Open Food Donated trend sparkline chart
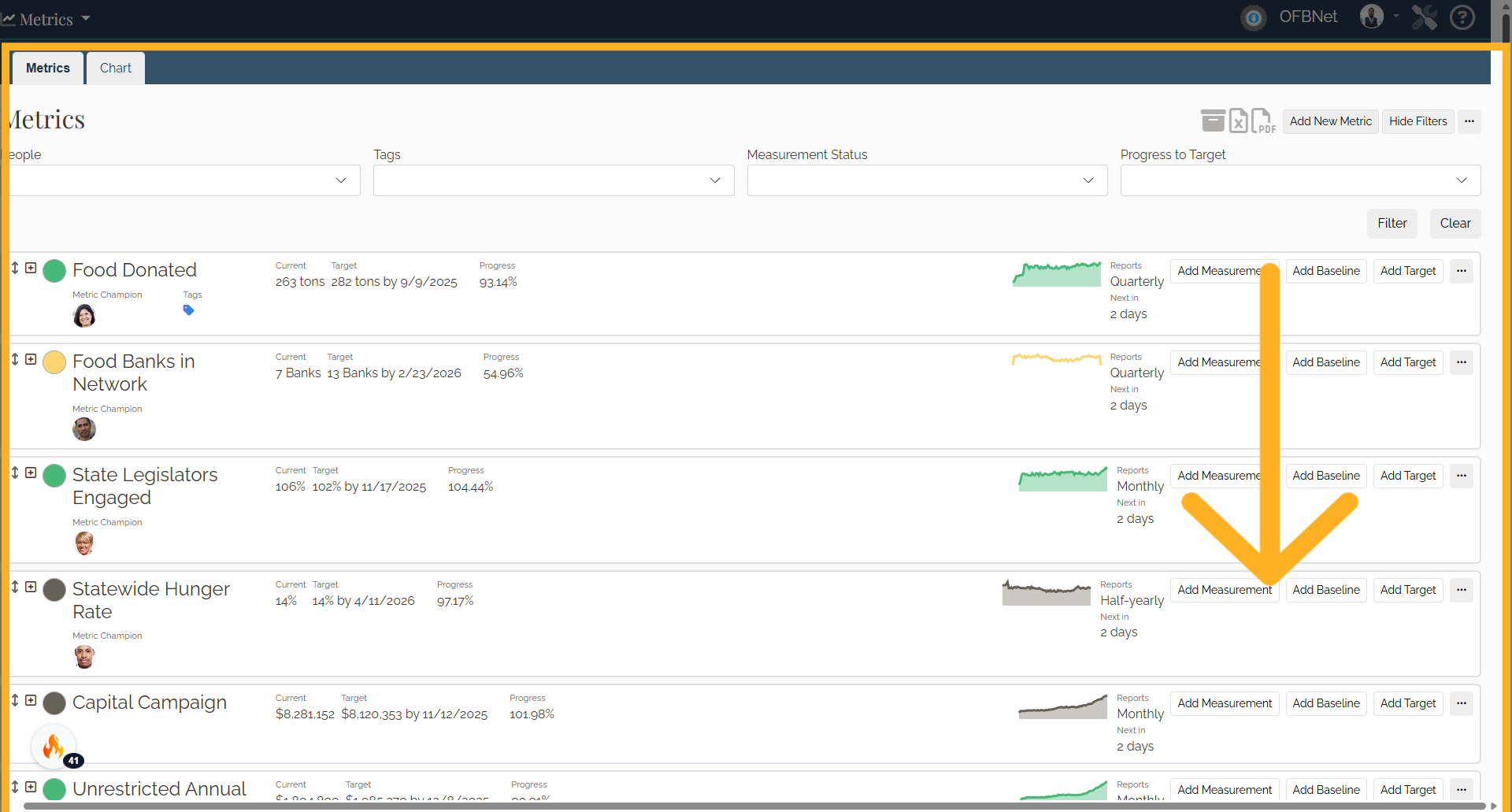The width and height of the screenshot is (1512, 812). pos(1057,273)
